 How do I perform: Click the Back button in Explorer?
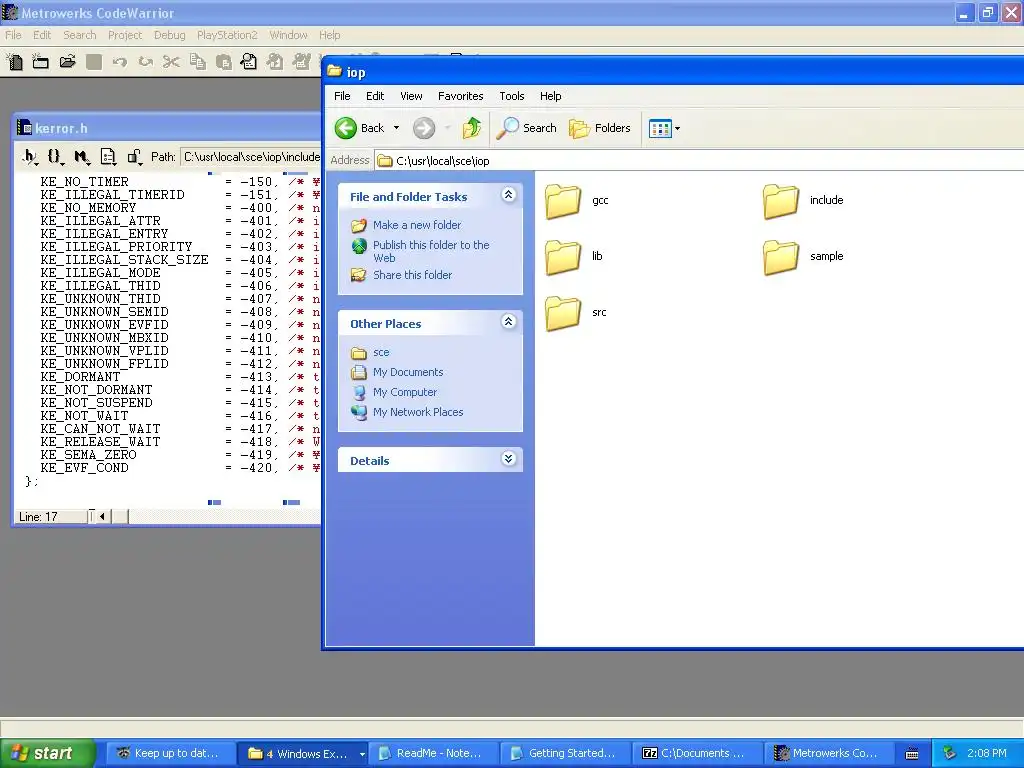tap(360, 128)
